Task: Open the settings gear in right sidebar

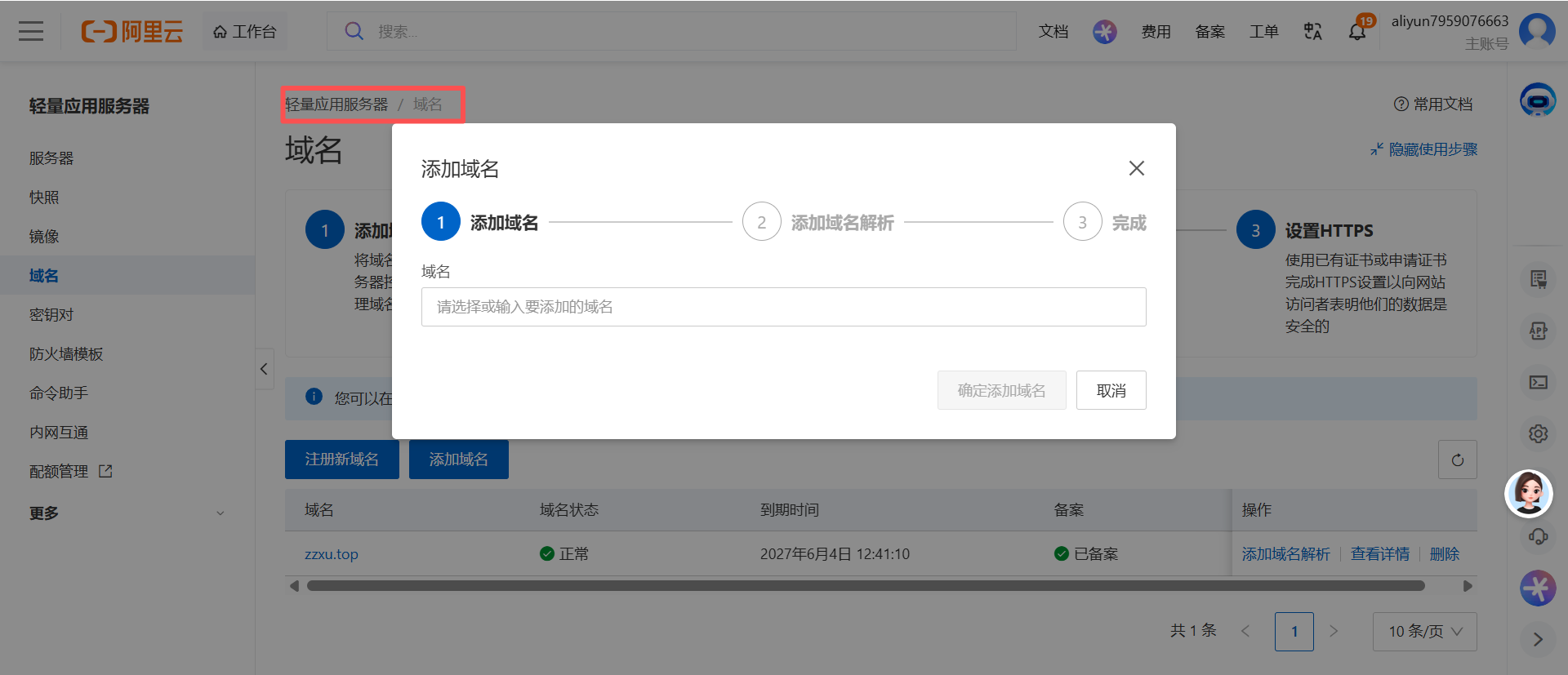Action: pos(1538,433)
